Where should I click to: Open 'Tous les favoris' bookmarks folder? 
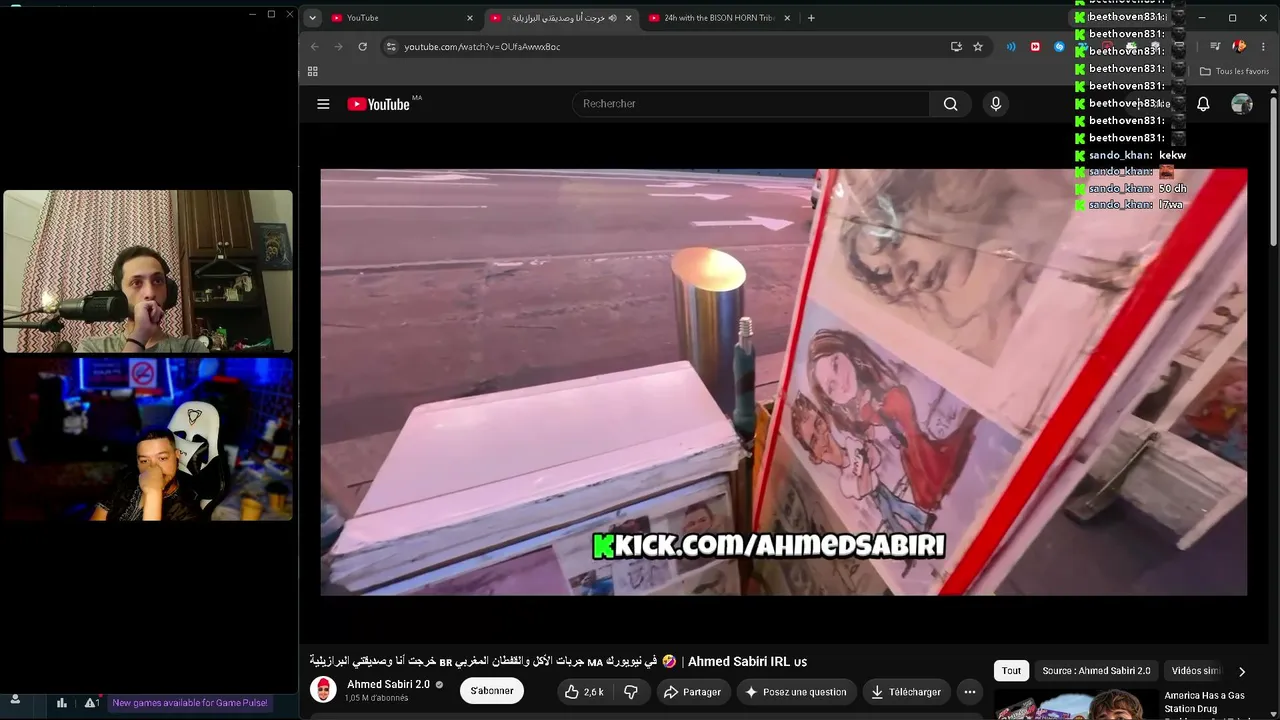coord(1234,71)
